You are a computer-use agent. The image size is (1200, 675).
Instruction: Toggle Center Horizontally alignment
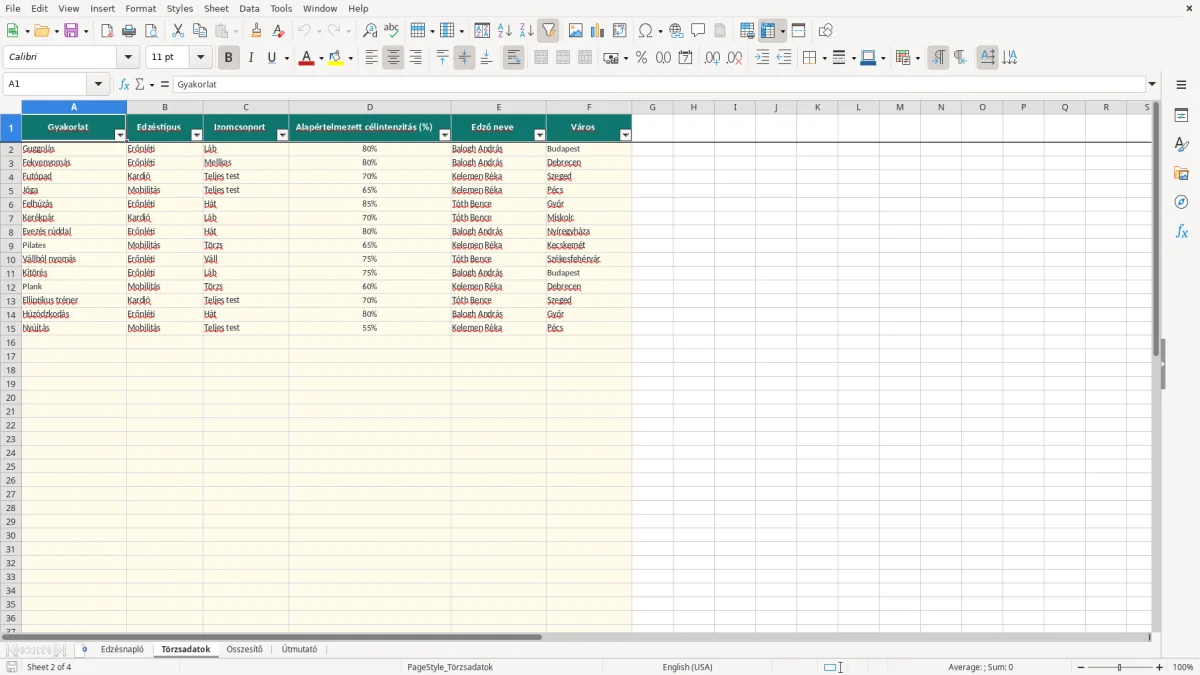click(x=393, y=58)
